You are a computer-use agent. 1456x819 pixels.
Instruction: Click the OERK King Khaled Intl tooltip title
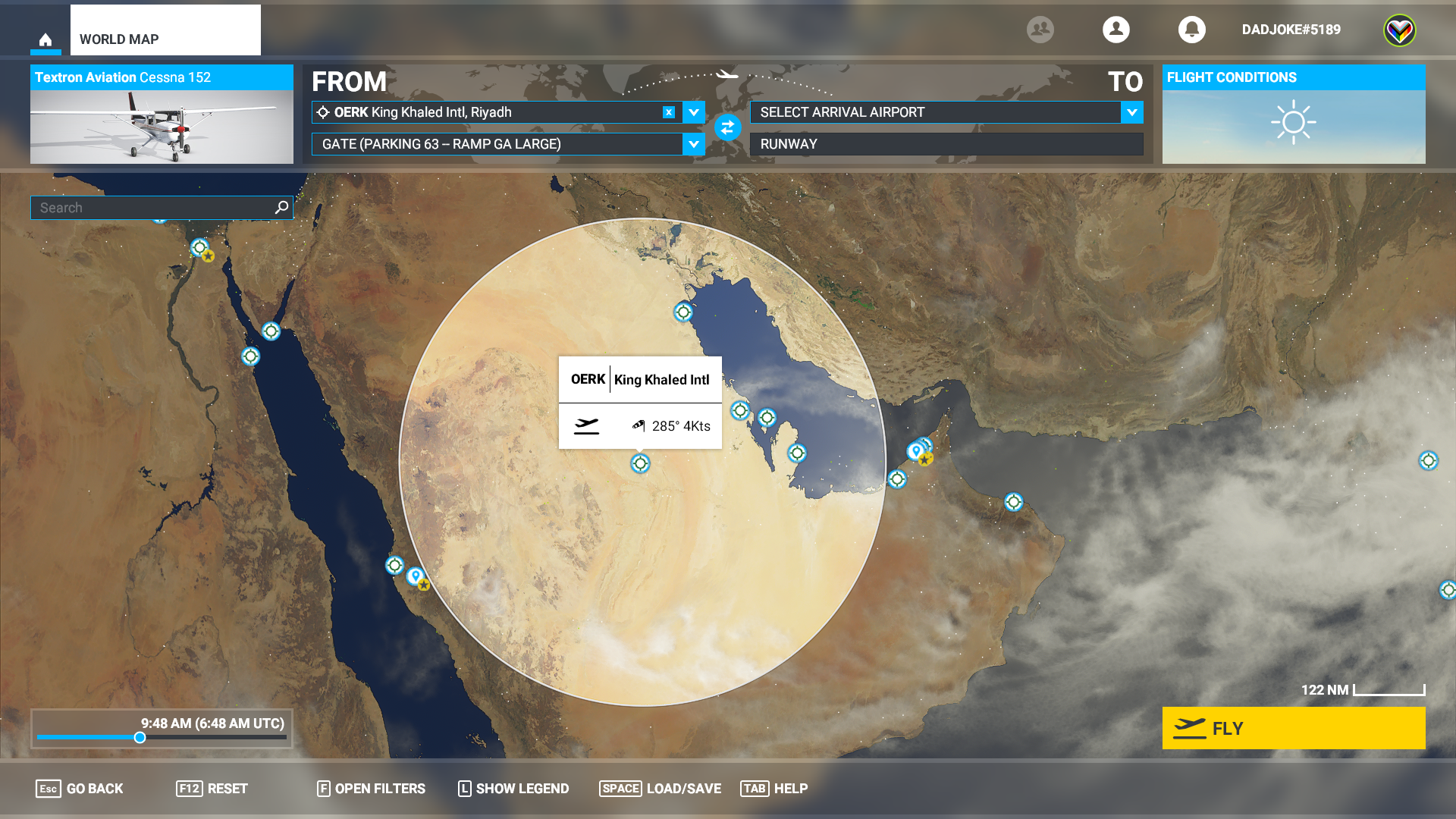pos(640,379)
